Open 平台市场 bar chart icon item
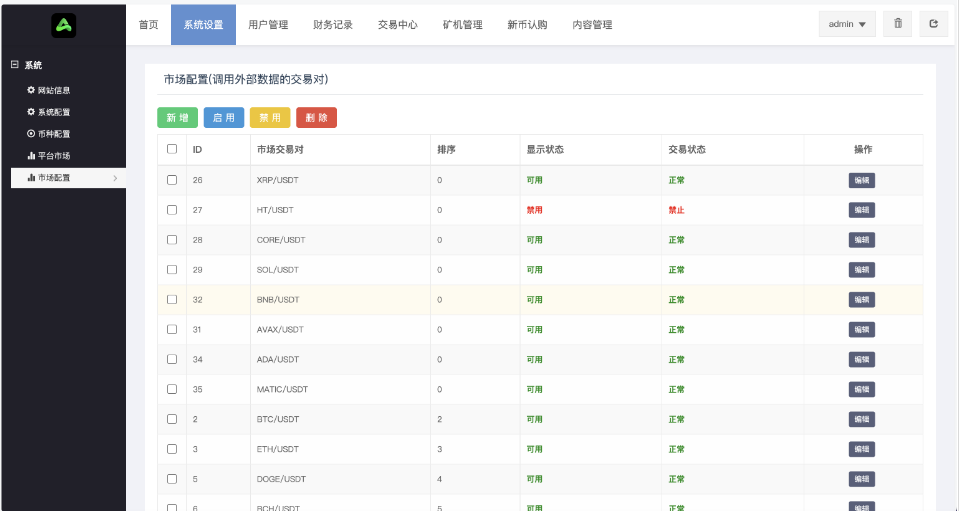Viewport: 959px width, 511px height. (31, 156)
